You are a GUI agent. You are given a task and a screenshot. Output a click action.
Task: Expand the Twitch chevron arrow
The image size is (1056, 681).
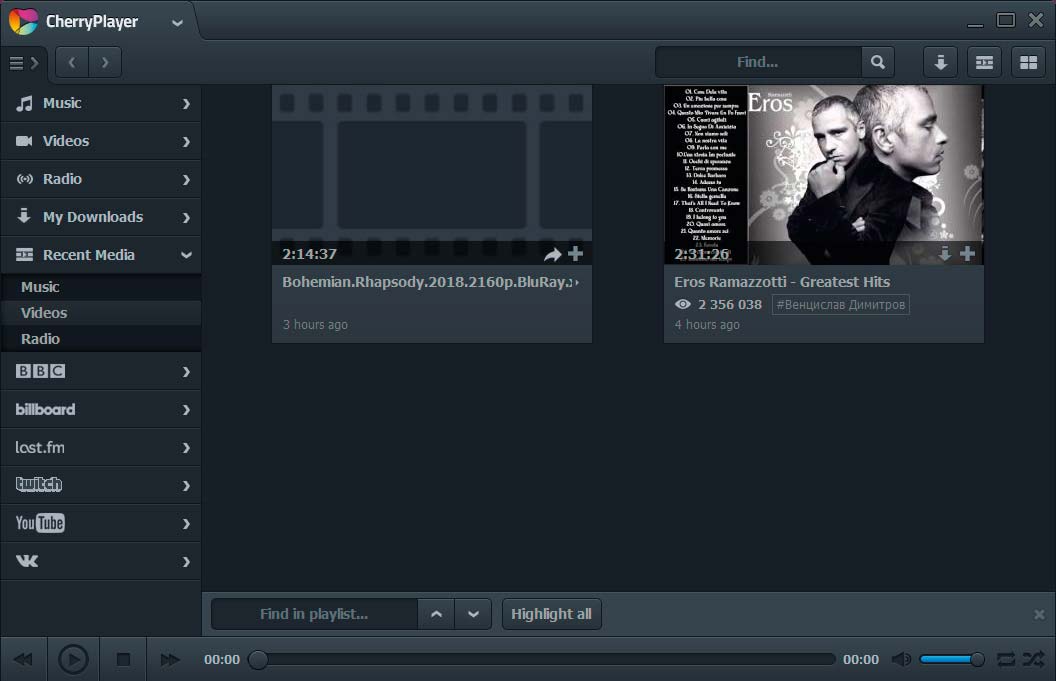[187, 486]
